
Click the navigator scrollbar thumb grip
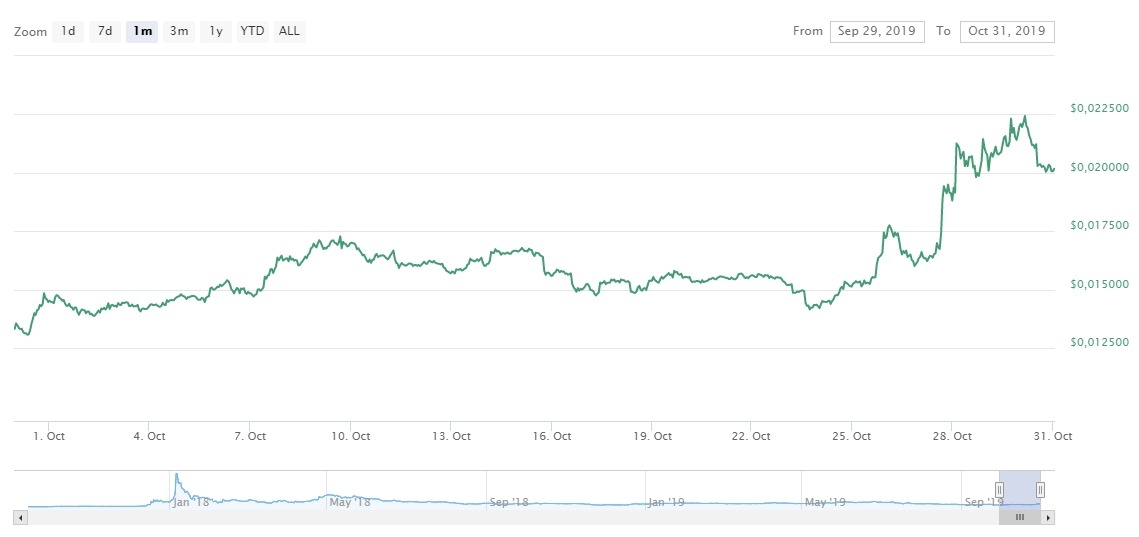point(1020,517)
